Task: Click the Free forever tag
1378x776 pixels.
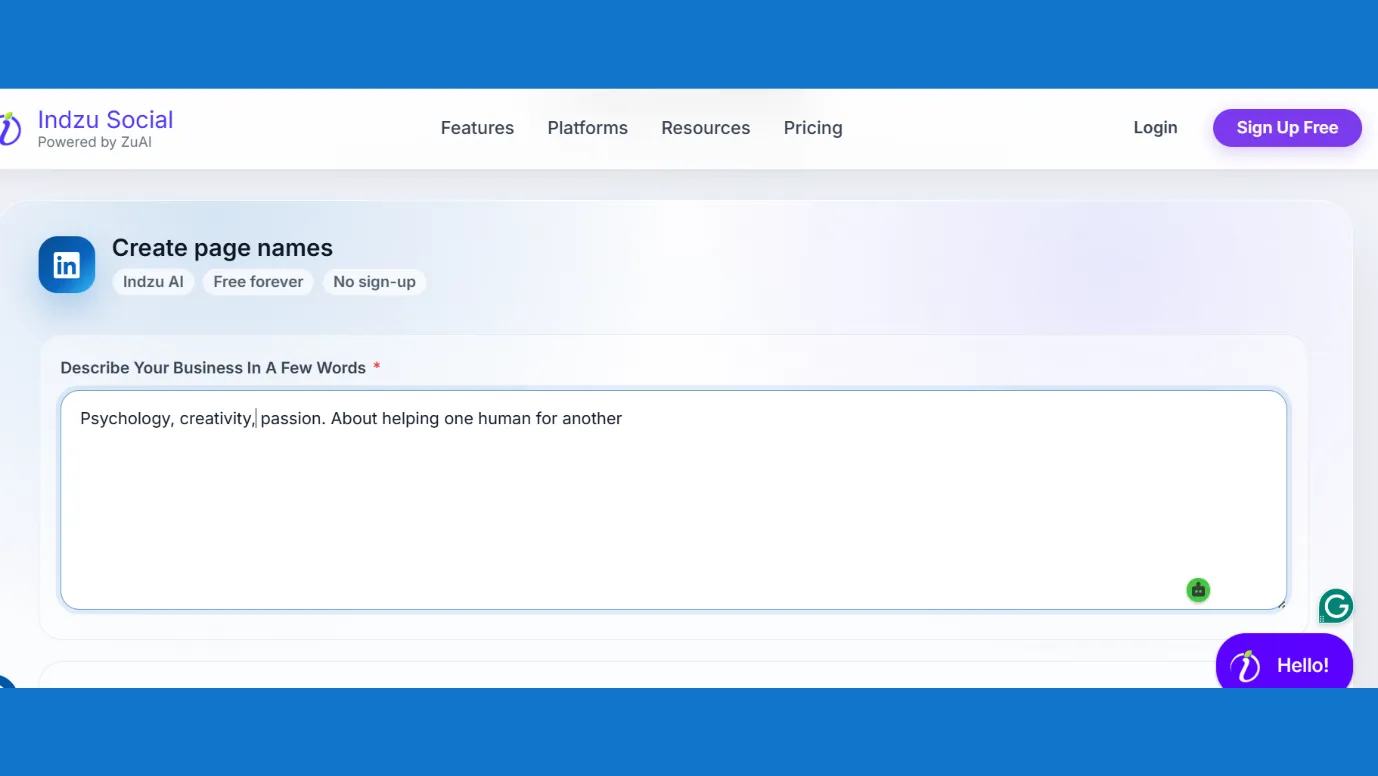Action: [x=258, y=282]
